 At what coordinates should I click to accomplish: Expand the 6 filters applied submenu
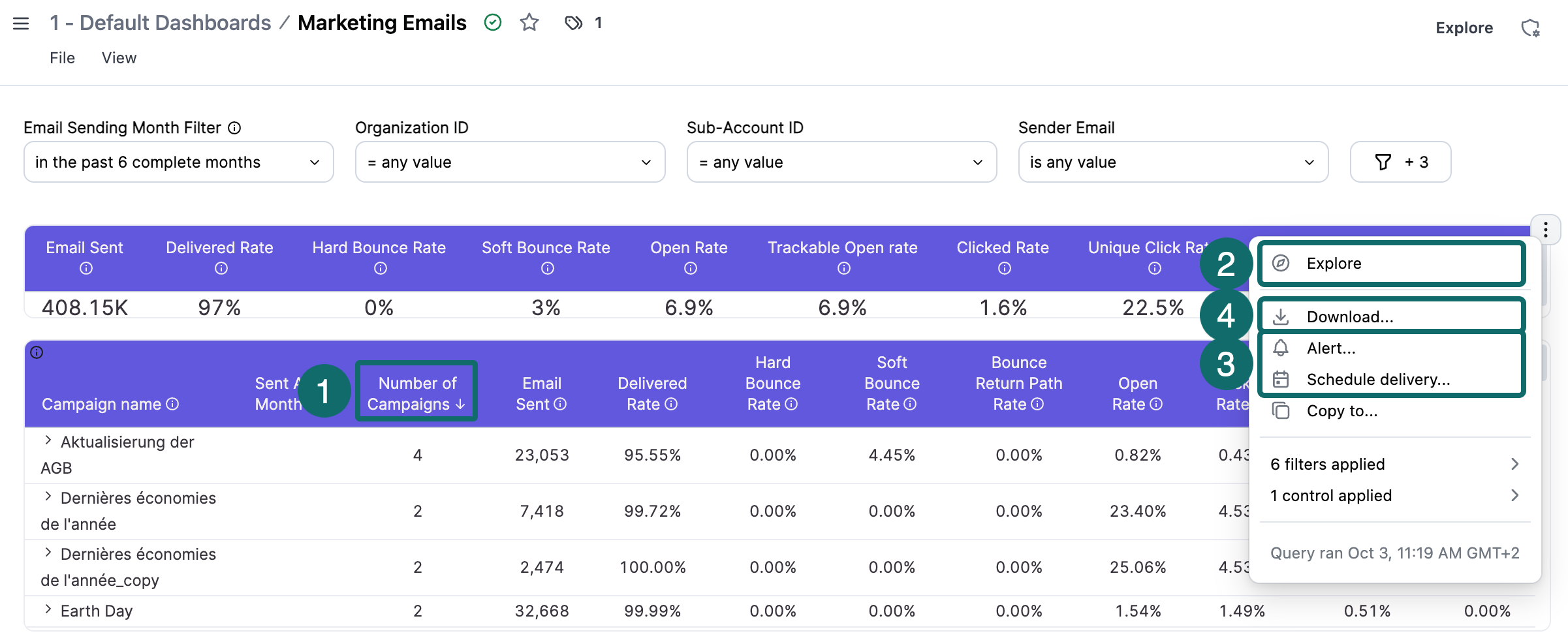pyautogui.click(x=1394, y=464)
